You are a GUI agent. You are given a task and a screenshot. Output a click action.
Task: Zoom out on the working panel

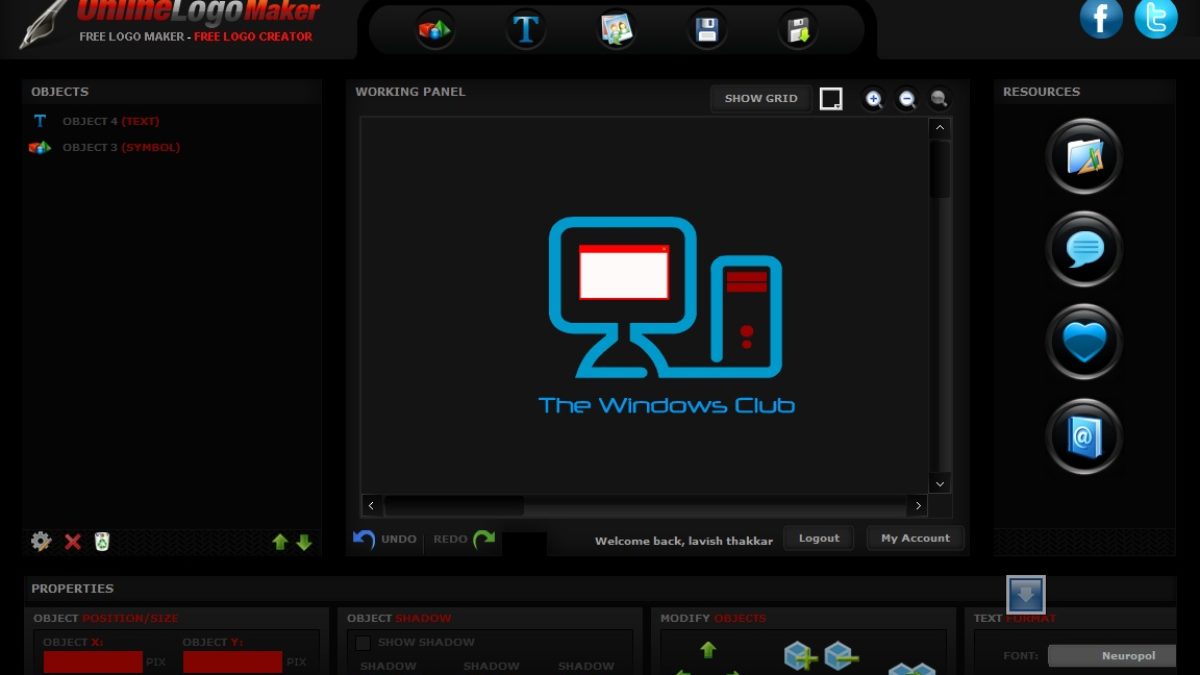pyautogui.click(x=907, y=99)
